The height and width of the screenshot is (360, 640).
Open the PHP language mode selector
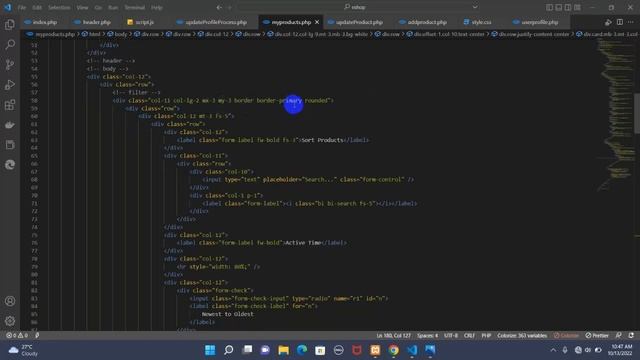point(486,336)
